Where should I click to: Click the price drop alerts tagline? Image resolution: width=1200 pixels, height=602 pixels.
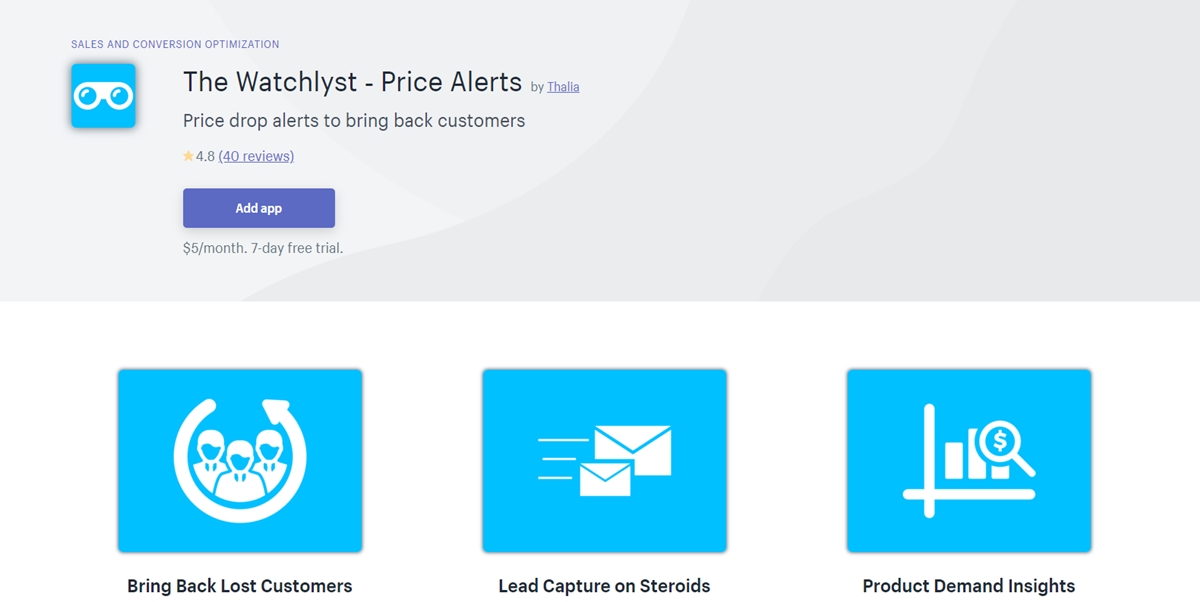(354, 121)
